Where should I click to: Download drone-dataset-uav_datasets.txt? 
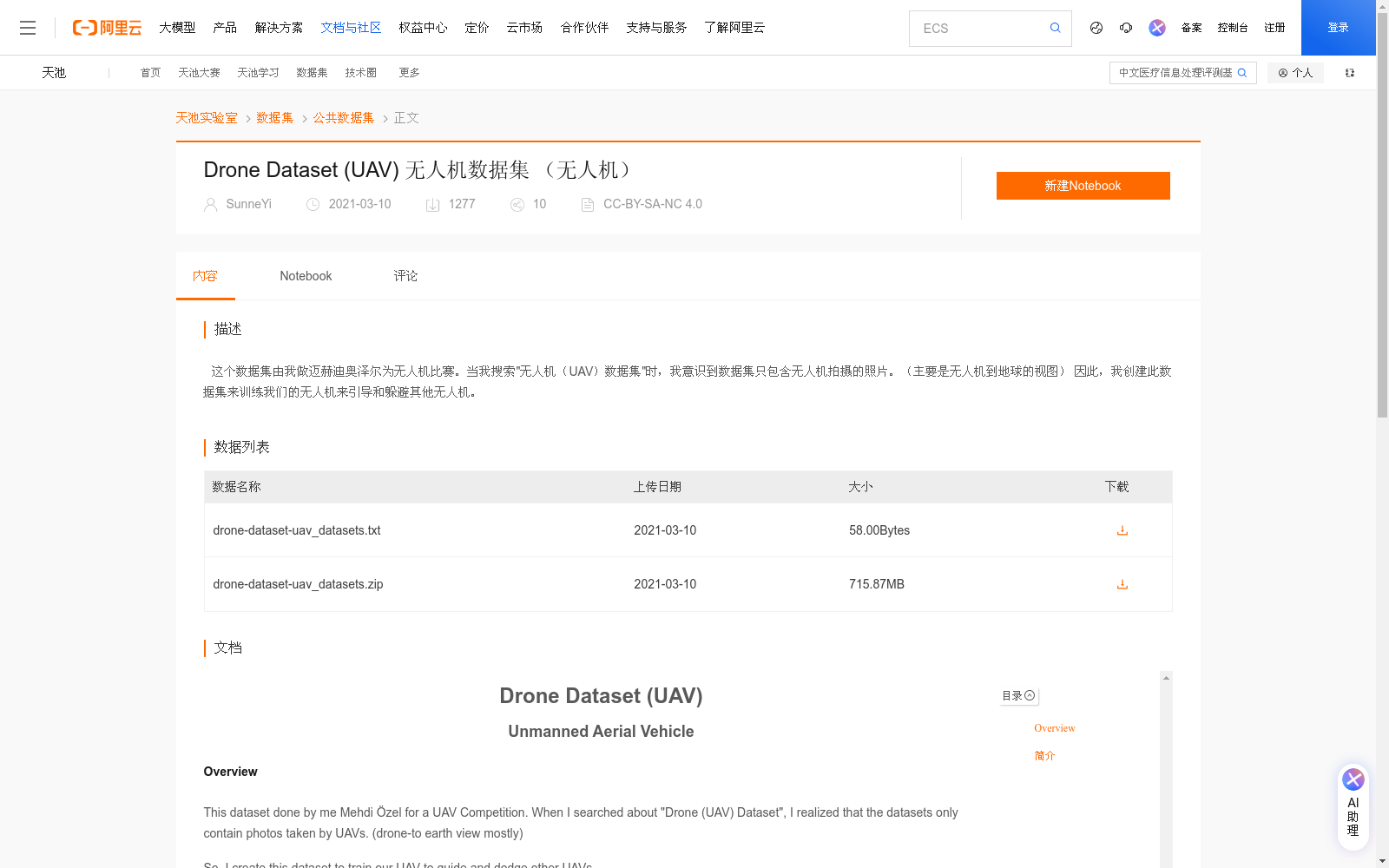(x=1122, y=530)
